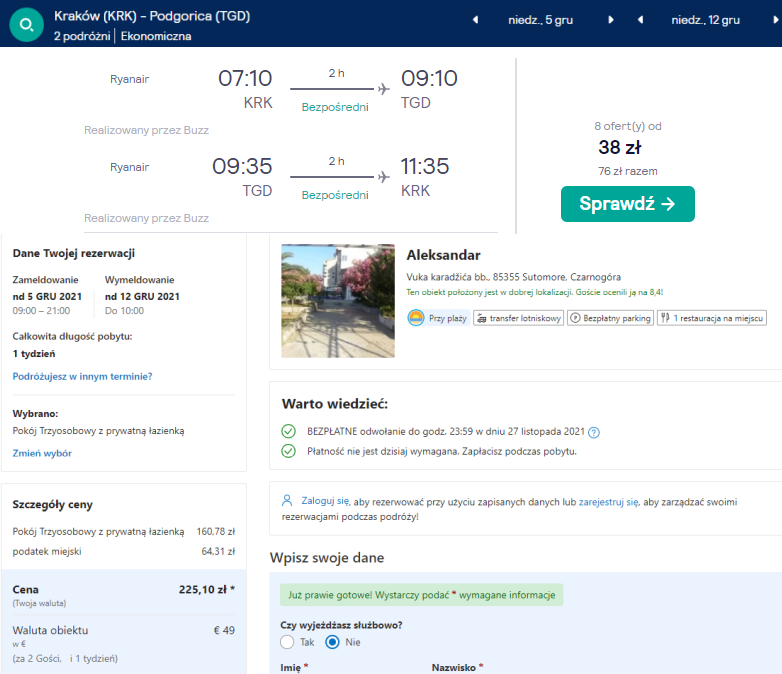Screen dimensions: 782x674
Task: Click 2 podróżni passengers text
Action: pos(82,36)
